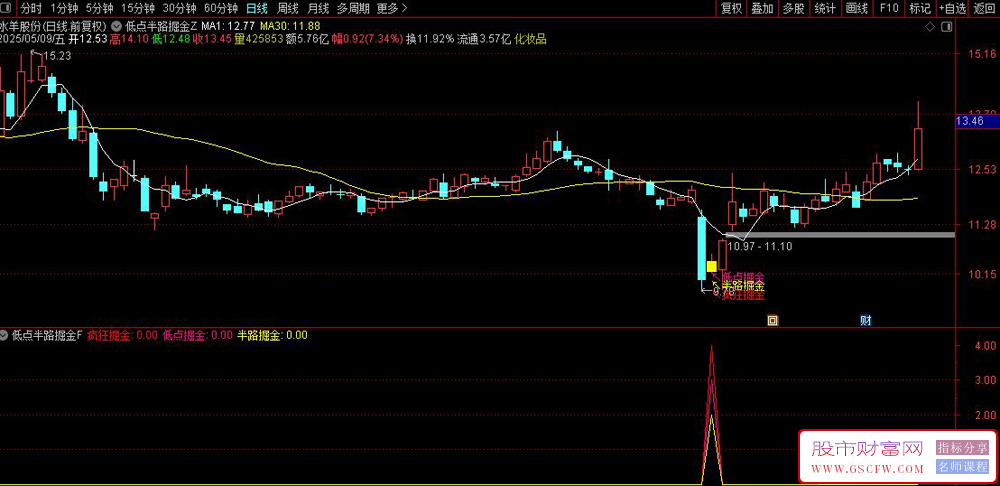Image resolution: width=1000 pixels, height=486 pixels.
Task: Click the 标记 mark button
Action: click(x=920, y=8)
